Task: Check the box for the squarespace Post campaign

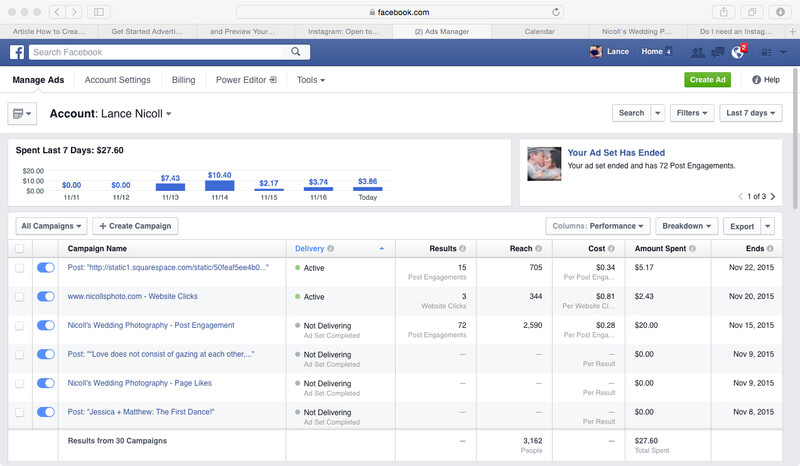Action: pos(19,268)
